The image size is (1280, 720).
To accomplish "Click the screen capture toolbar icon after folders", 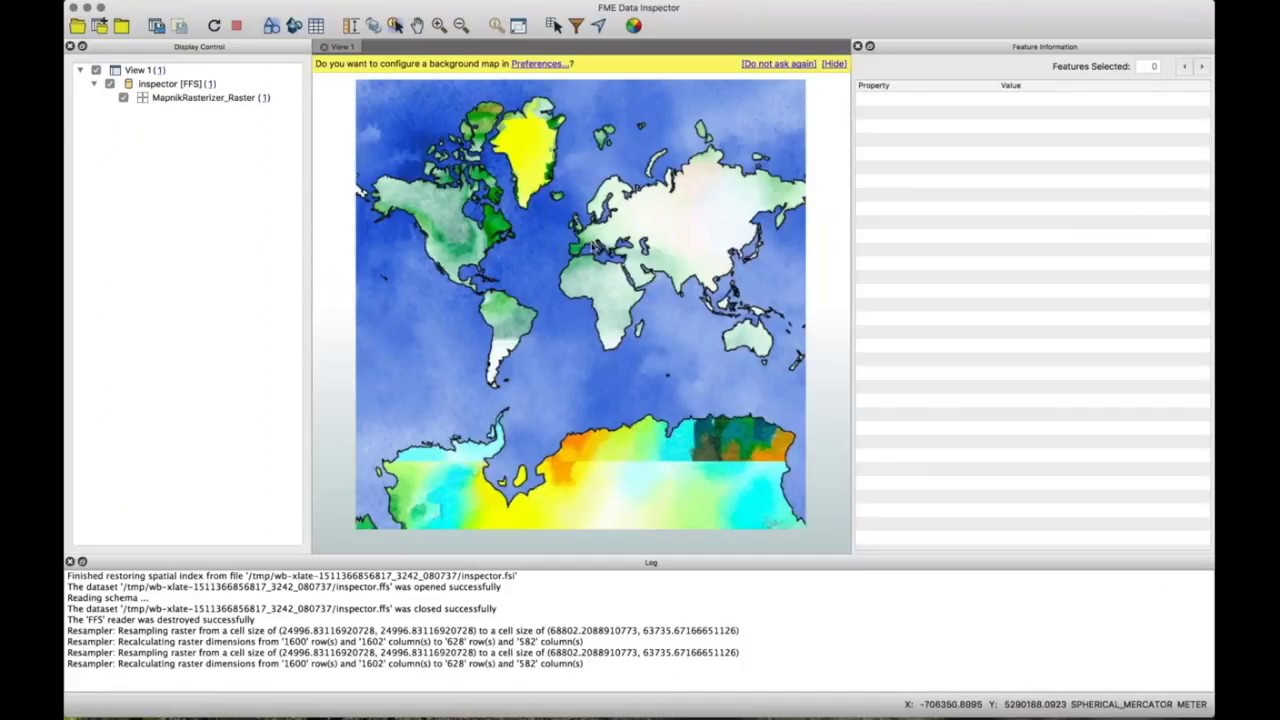I will tap(157, 26).
